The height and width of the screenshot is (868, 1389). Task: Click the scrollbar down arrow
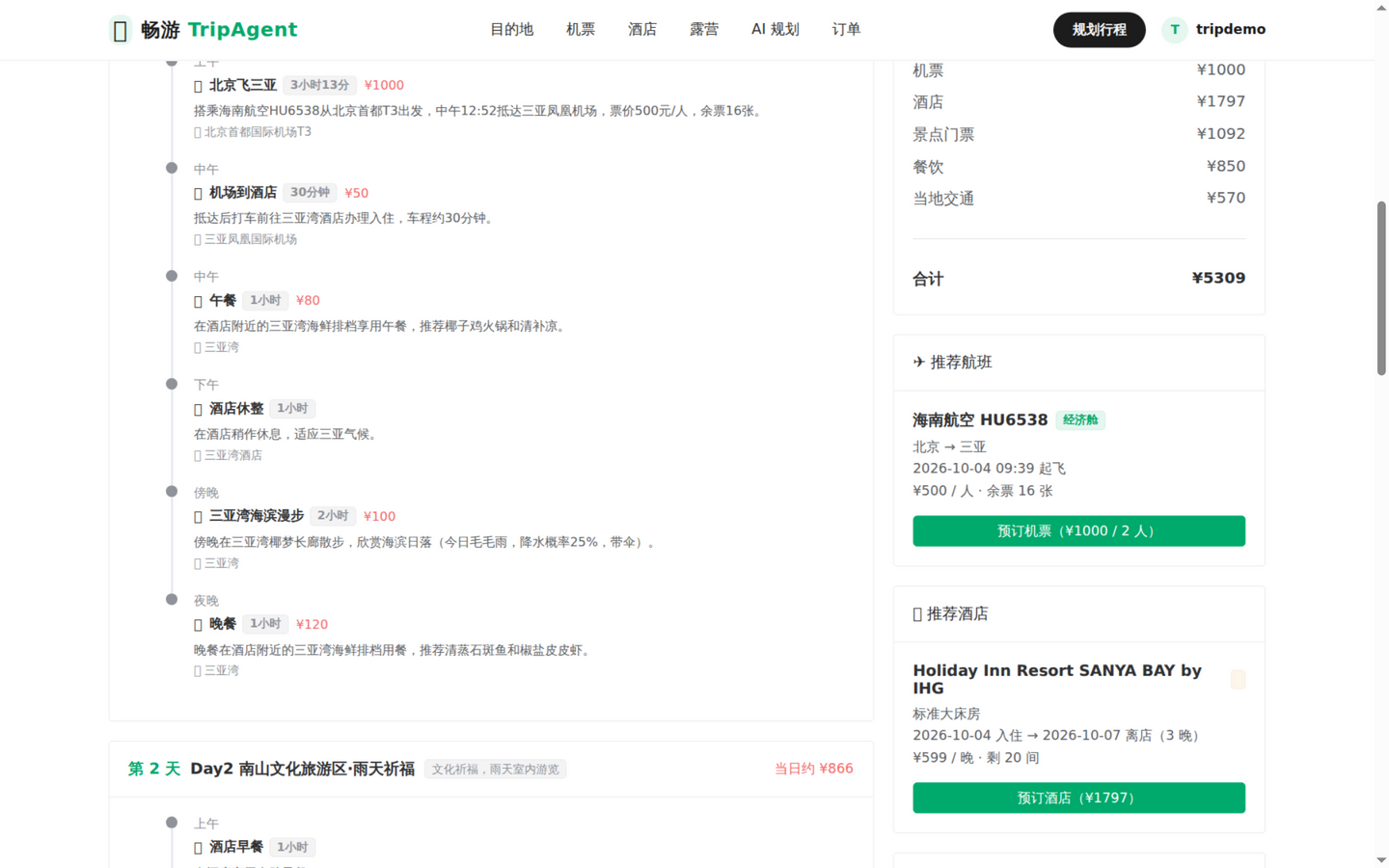point(1381,860)
